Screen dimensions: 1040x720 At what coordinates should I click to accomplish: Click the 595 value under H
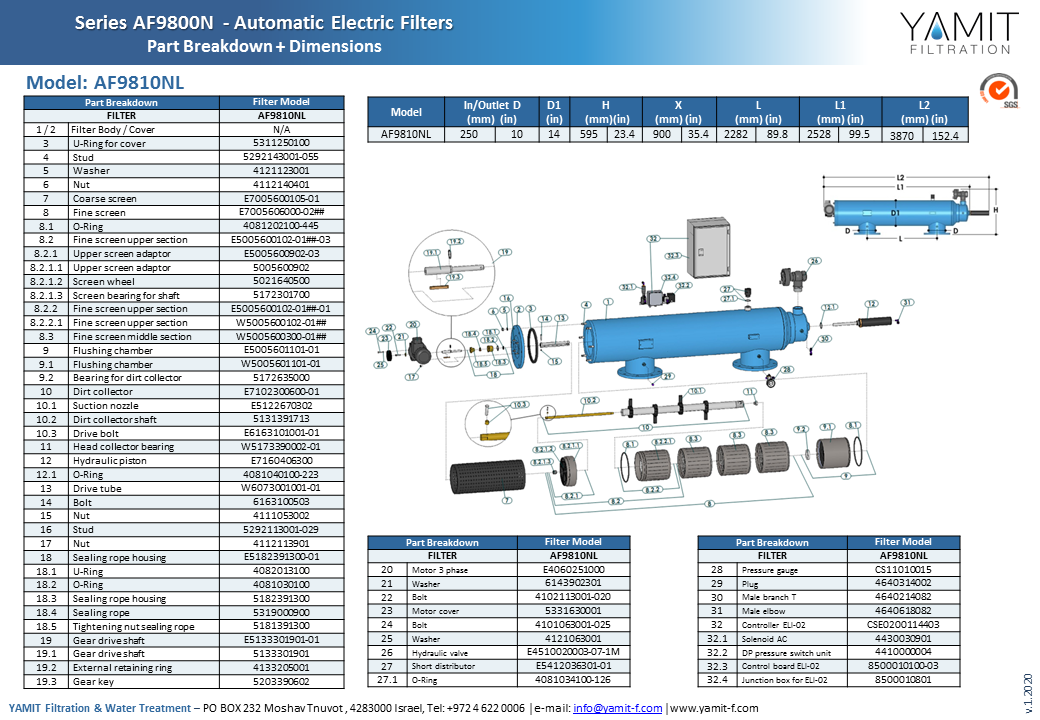589,135
